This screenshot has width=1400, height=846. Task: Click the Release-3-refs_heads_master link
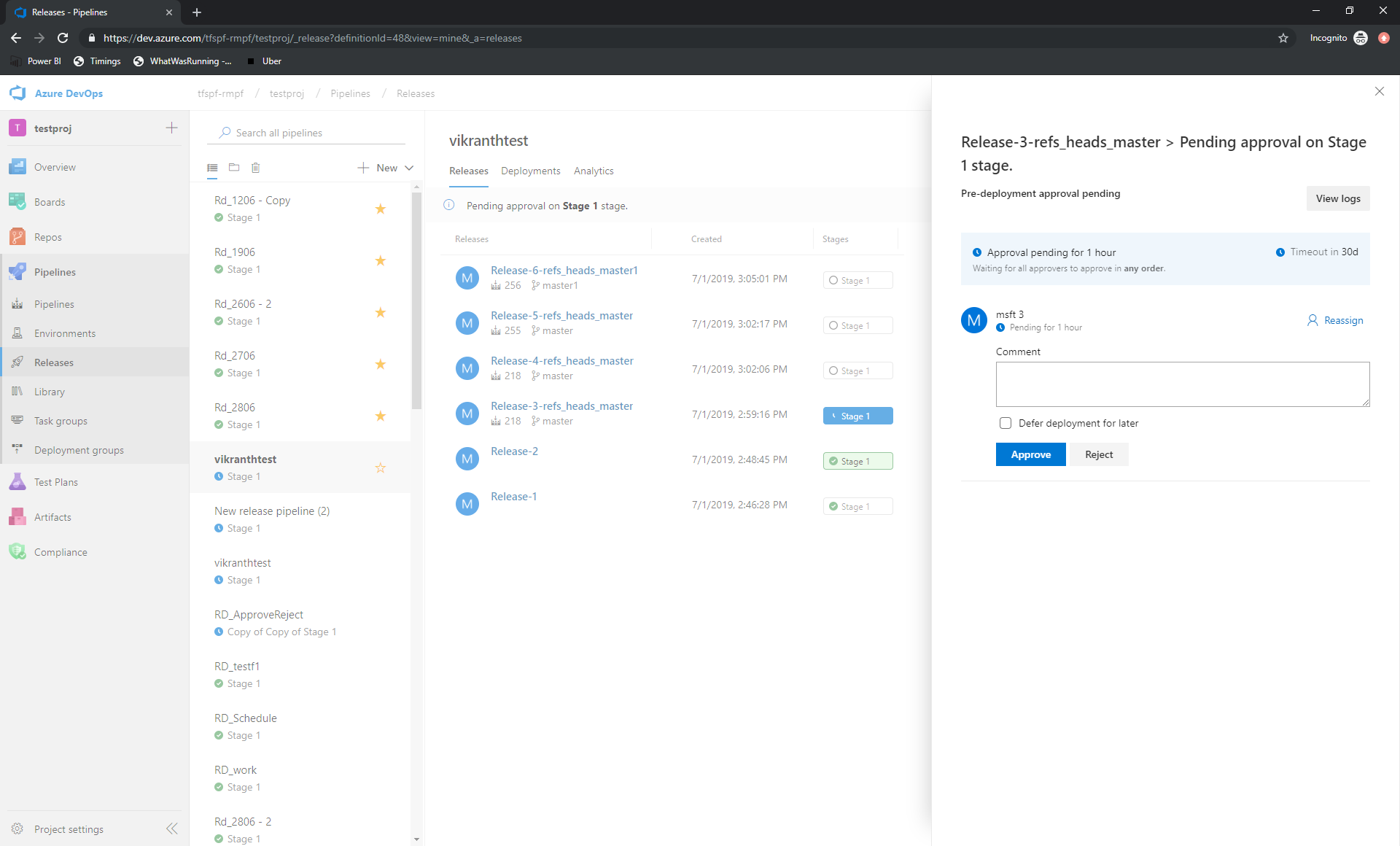point(561,405)
